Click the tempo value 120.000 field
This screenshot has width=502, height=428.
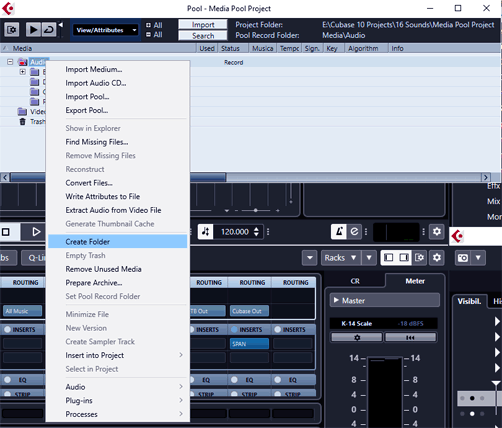point(235,232)
